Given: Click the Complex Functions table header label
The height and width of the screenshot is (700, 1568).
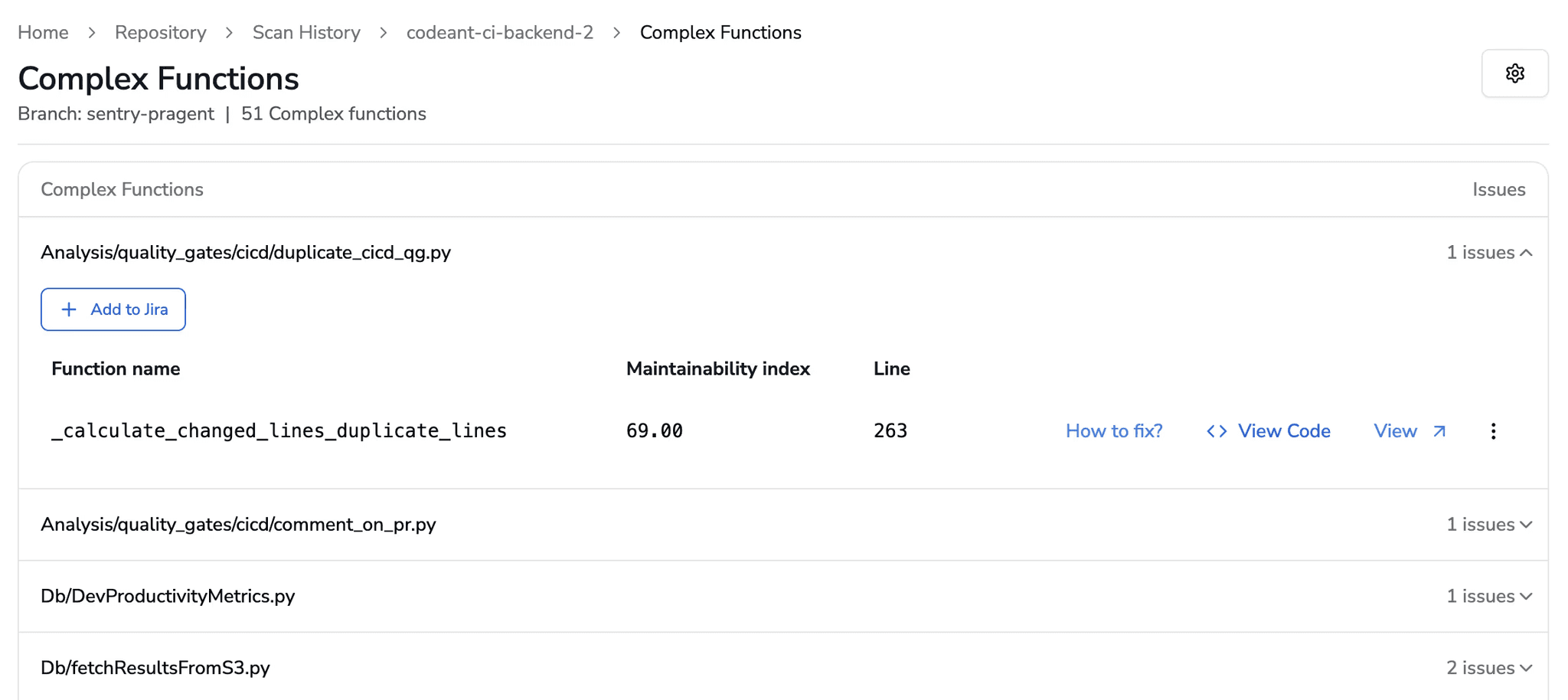Looking at the screenshot, I should [x=122, y=190].
